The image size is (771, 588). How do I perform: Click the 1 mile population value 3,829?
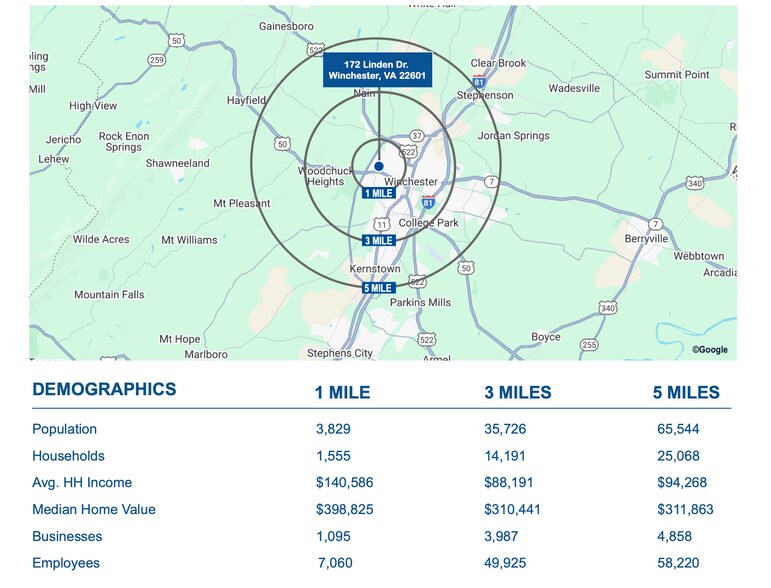[x=333, y=429]
